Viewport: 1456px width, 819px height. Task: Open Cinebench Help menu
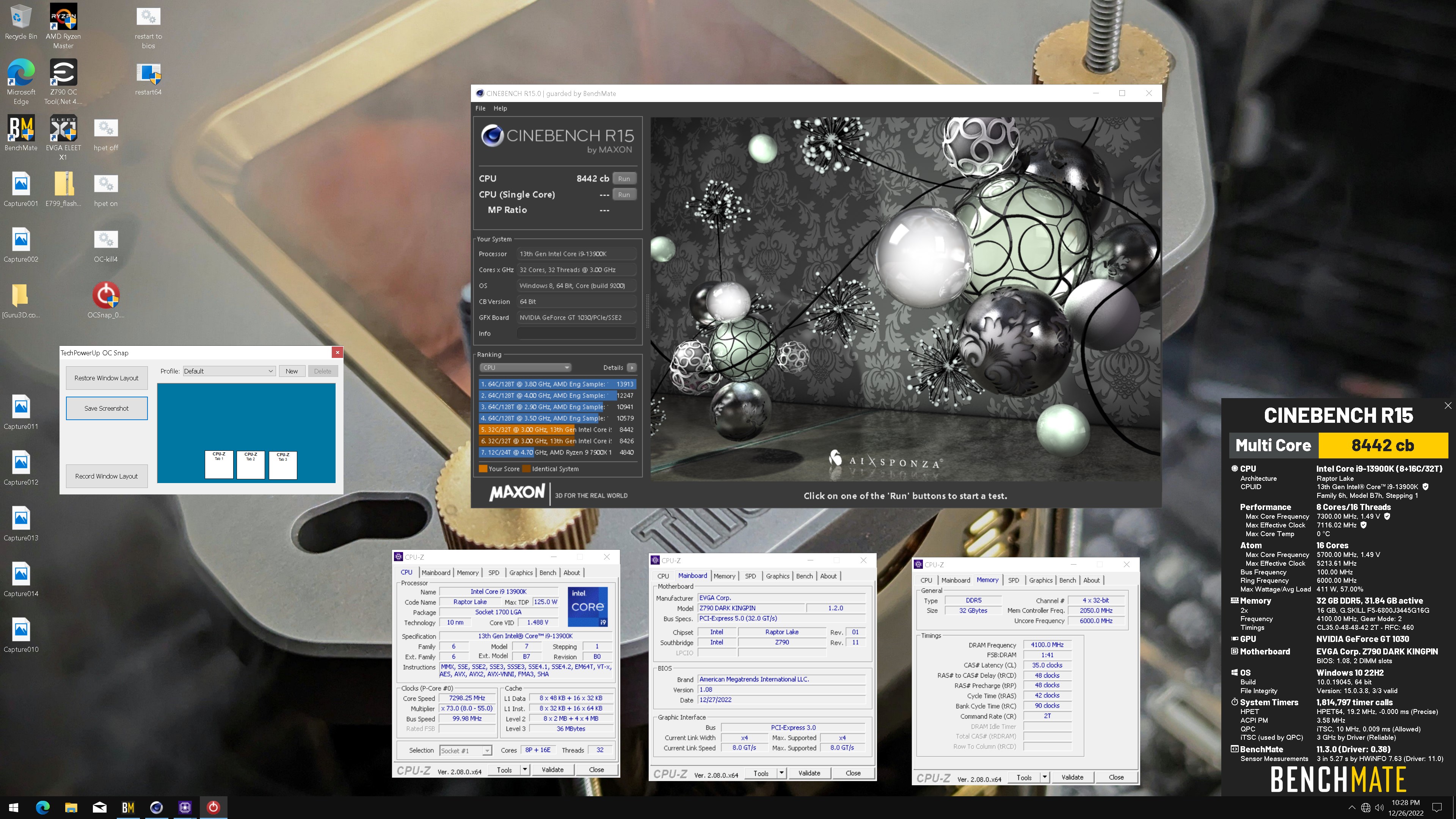point(500,108)
